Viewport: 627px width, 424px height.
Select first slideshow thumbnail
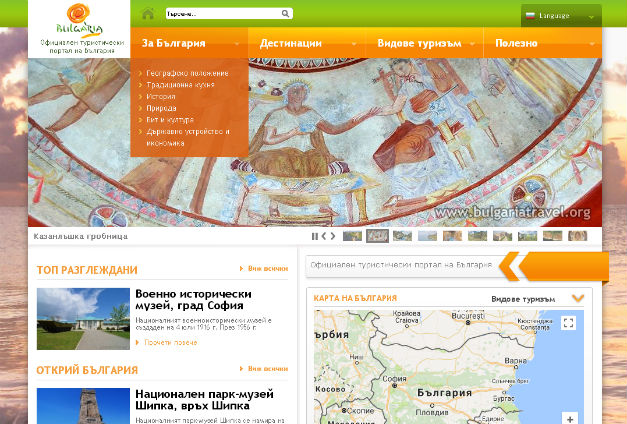[x=352, y=236]
